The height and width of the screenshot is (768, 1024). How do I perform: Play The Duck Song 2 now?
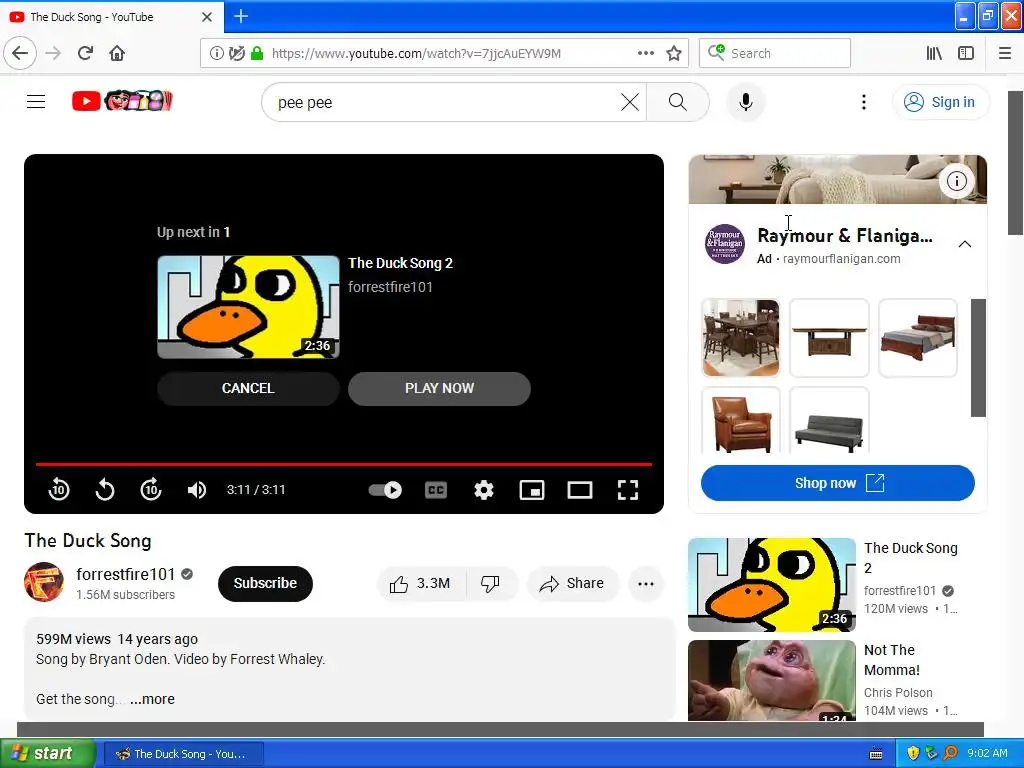point(440,388)
